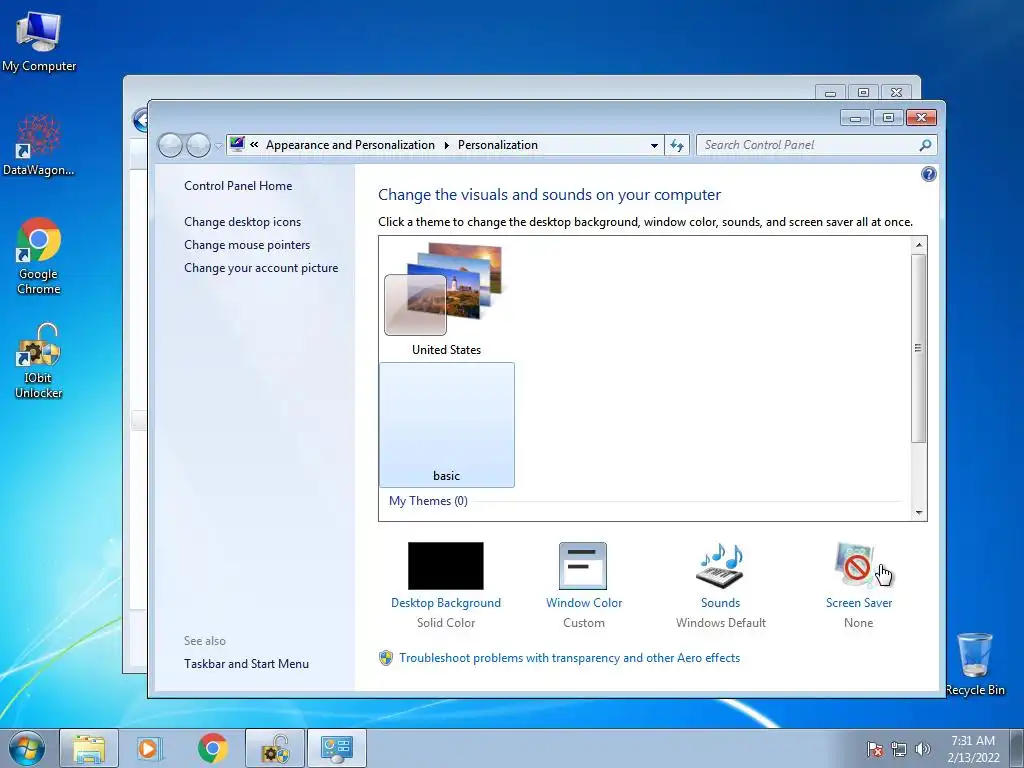
Task: Click the Screen Saver label
Action: (x=858, y=603)
